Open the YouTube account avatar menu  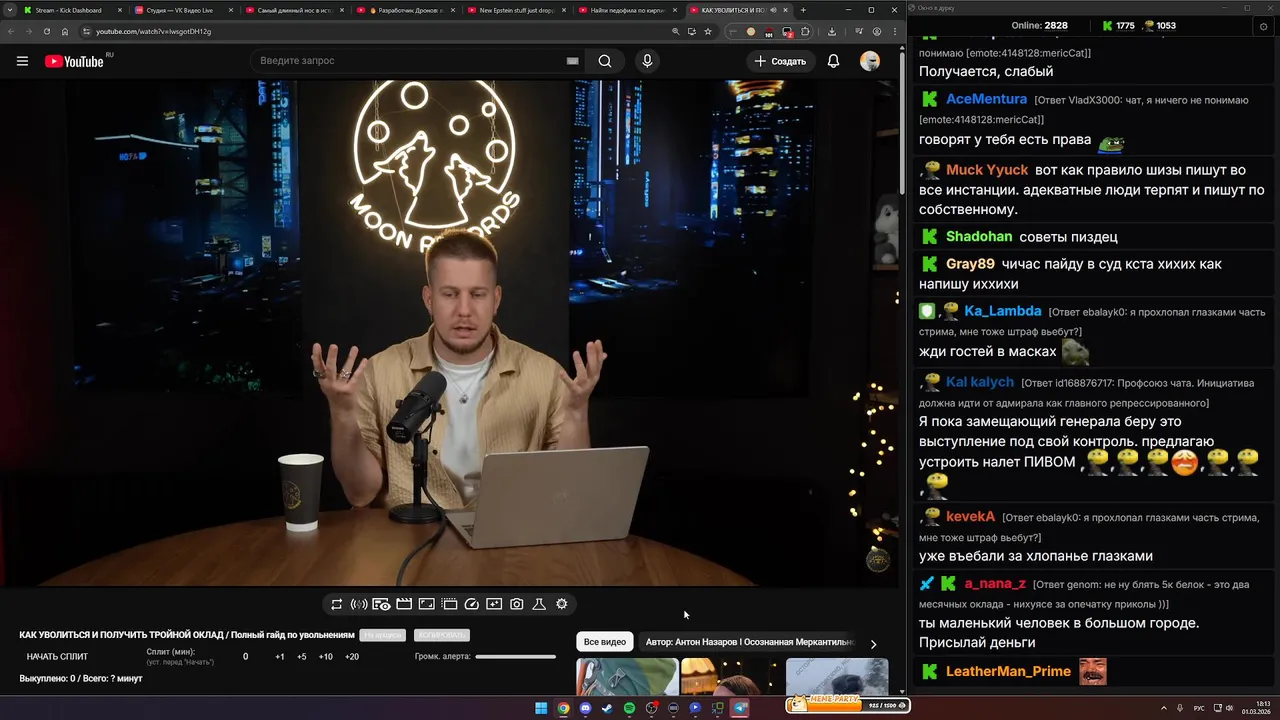click(x=870, y=61)
